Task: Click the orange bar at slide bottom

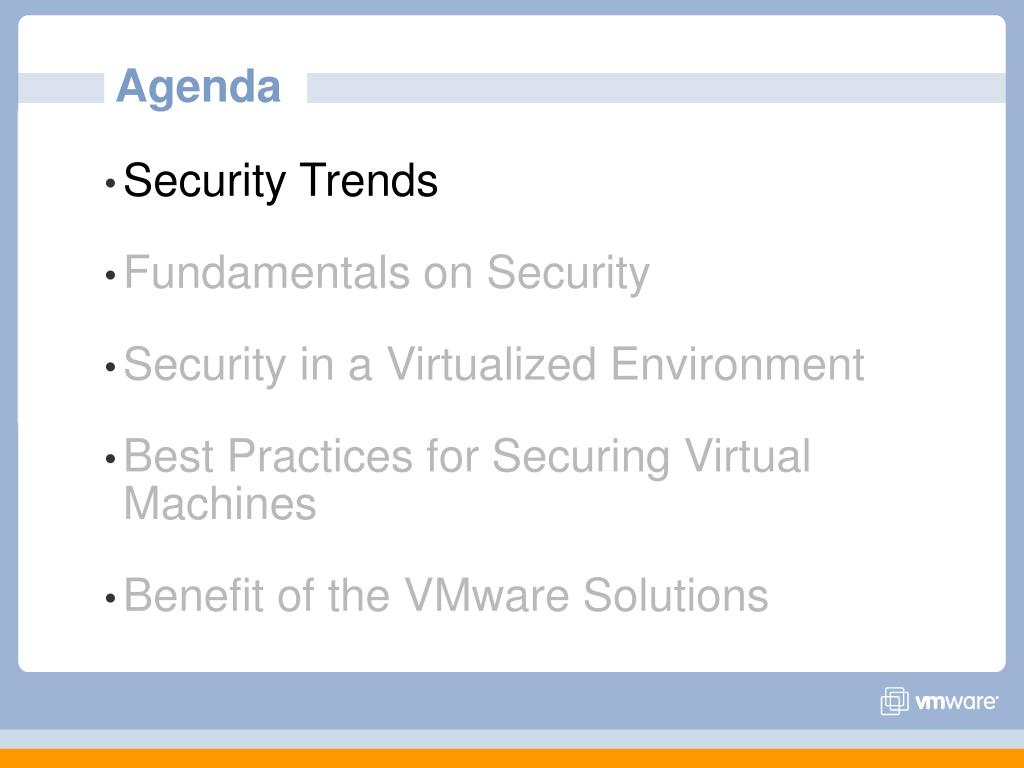Action: pos(512,758)
